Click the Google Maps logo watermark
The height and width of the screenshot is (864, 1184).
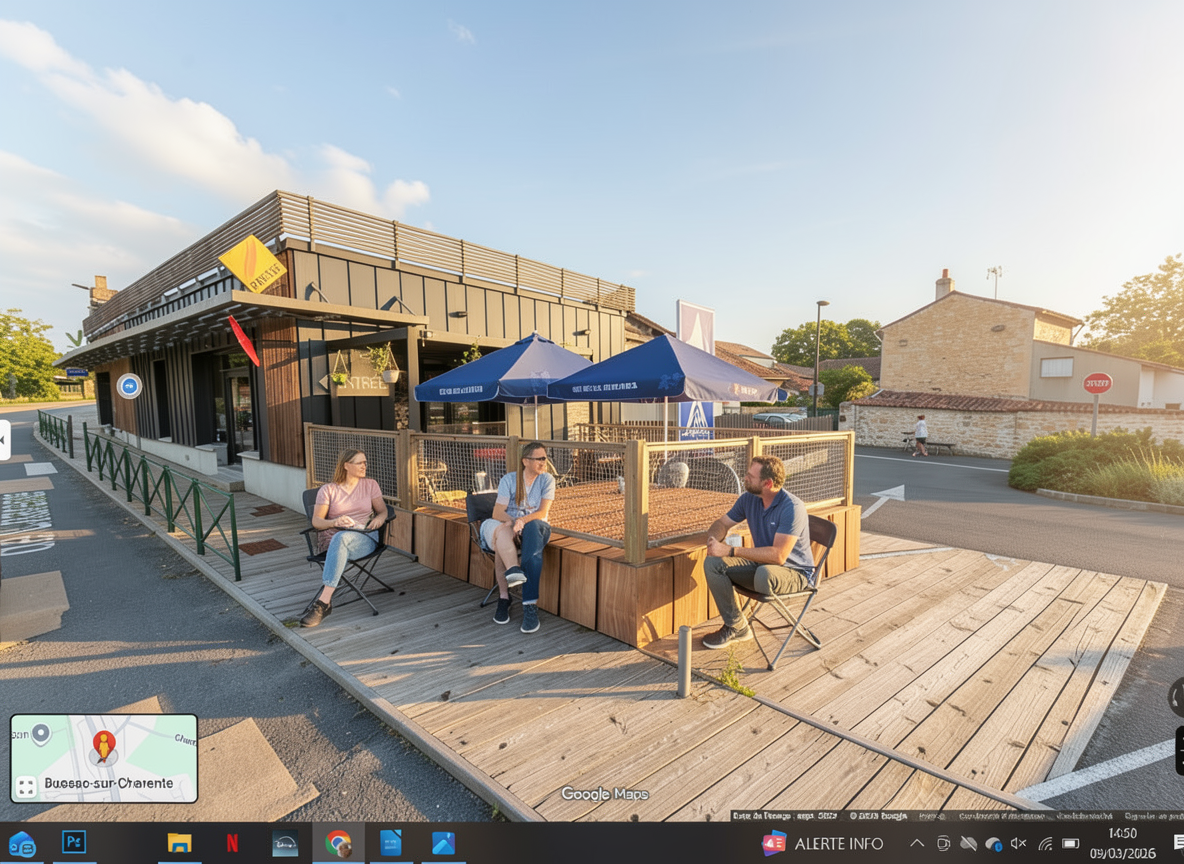click(x=604, y=794)
